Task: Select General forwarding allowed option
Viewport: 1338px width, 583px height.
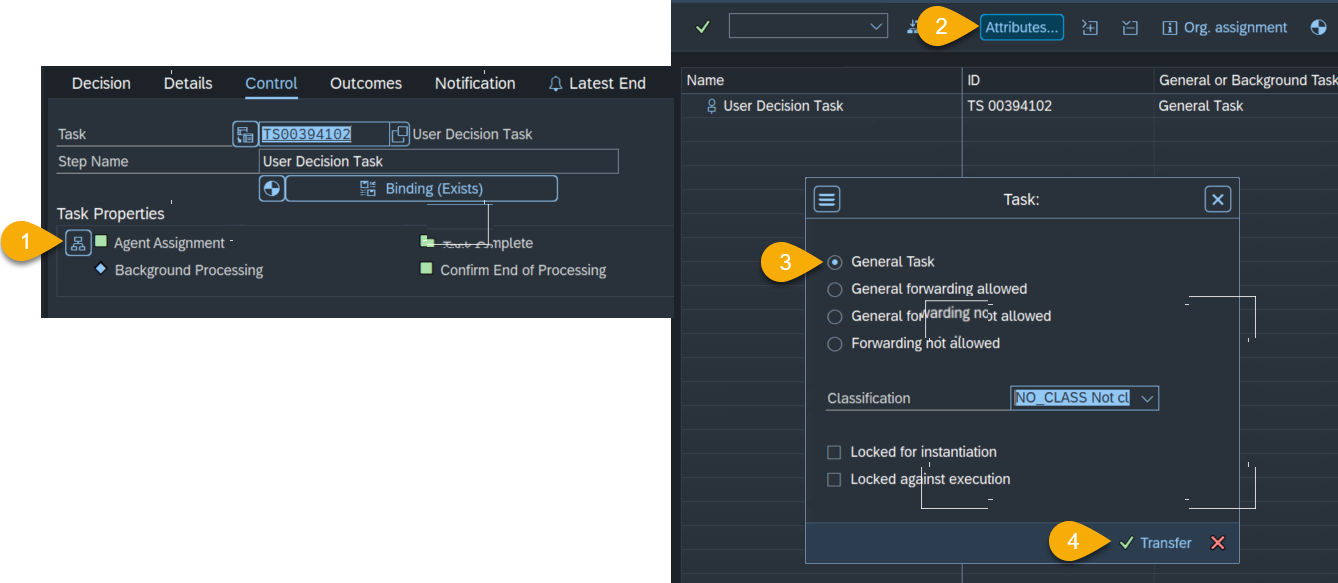Action: point(835,289)
